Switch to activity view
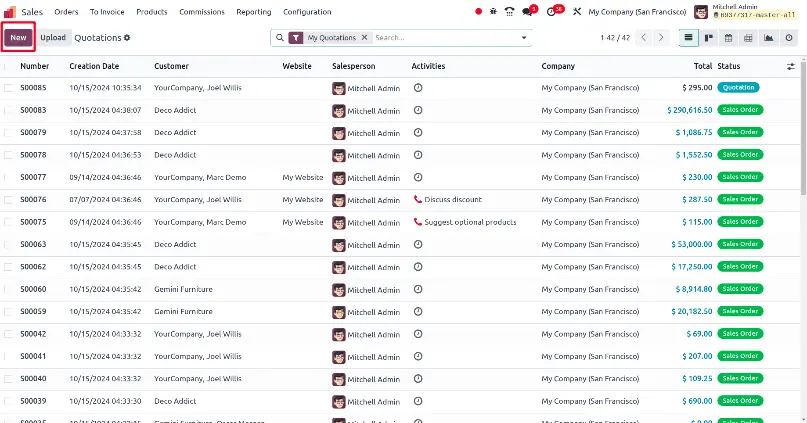Screen dimensions: 807x423 789,38
